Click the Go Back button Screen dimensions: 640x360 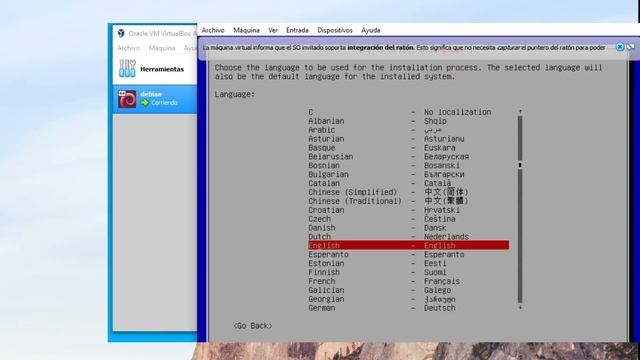[x=253, y=326]
